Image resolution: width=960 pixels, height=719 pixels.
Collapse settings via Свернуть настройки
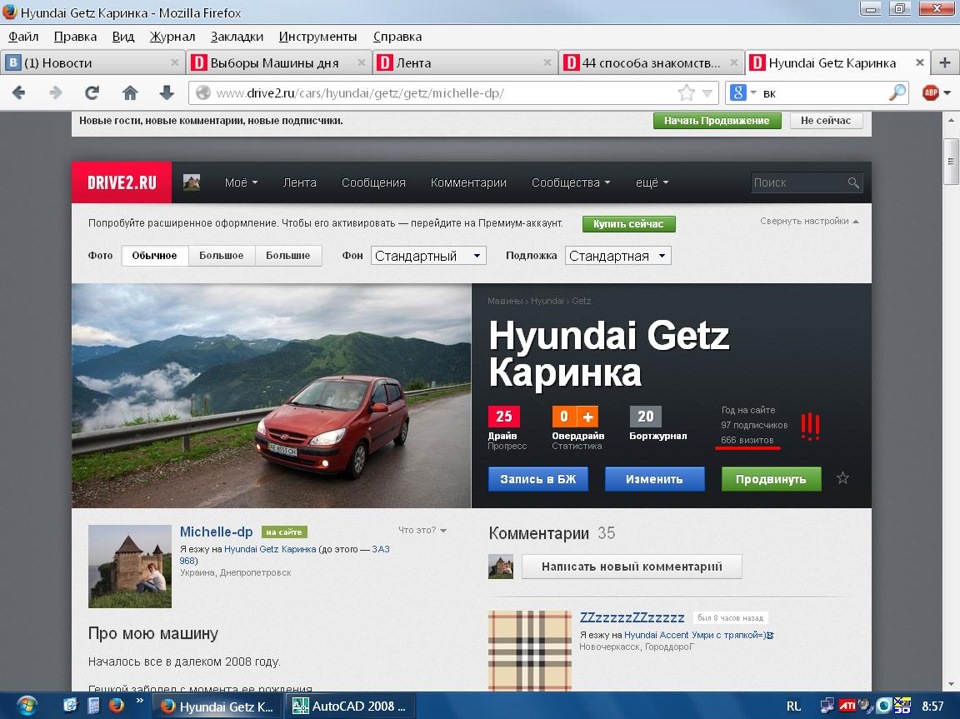click(x=809, y=221)
